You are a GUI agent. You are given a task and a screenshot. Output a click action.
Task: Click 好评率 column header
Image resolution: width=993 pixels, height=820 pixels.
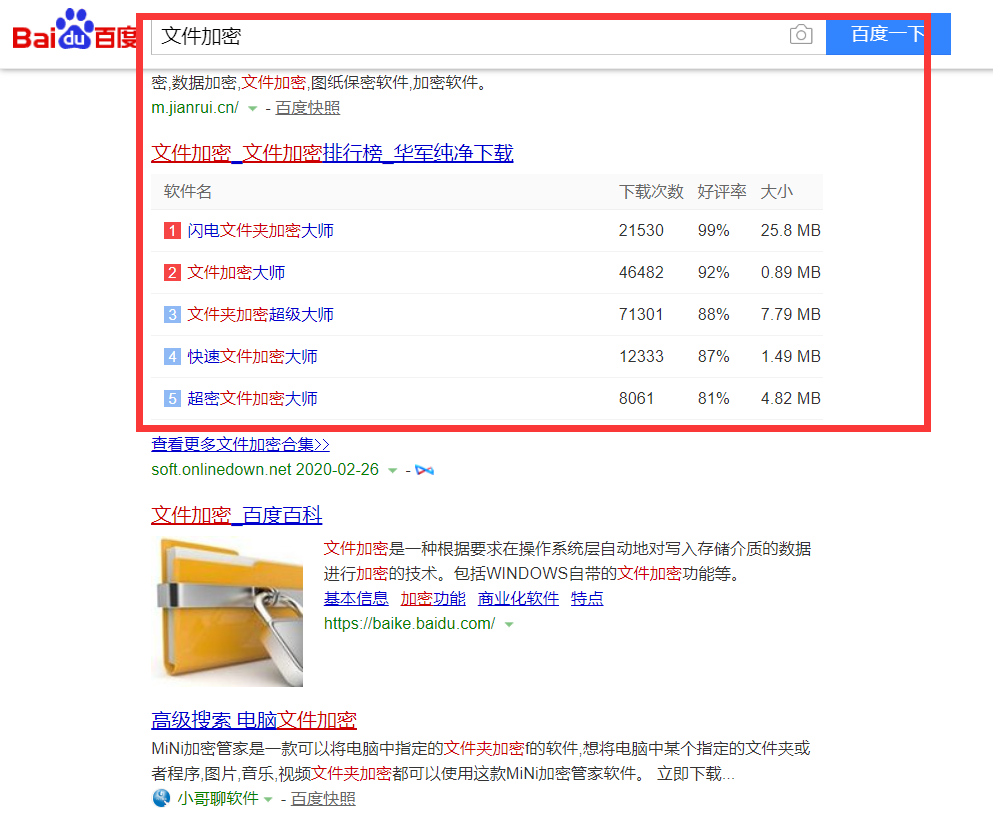pyautogui.click(x=722, y=192)
